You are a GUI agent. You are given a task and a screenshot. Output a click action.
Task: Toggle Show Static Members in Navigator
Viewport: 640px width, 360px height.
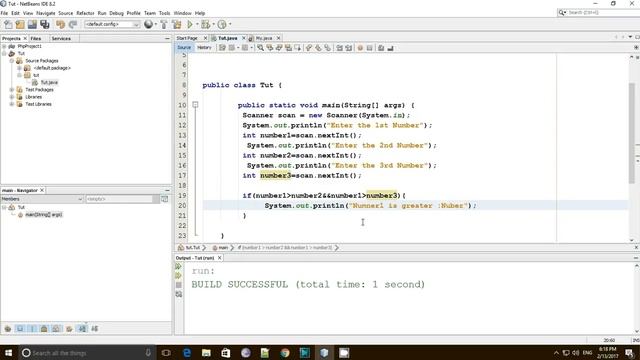point(32,329)
